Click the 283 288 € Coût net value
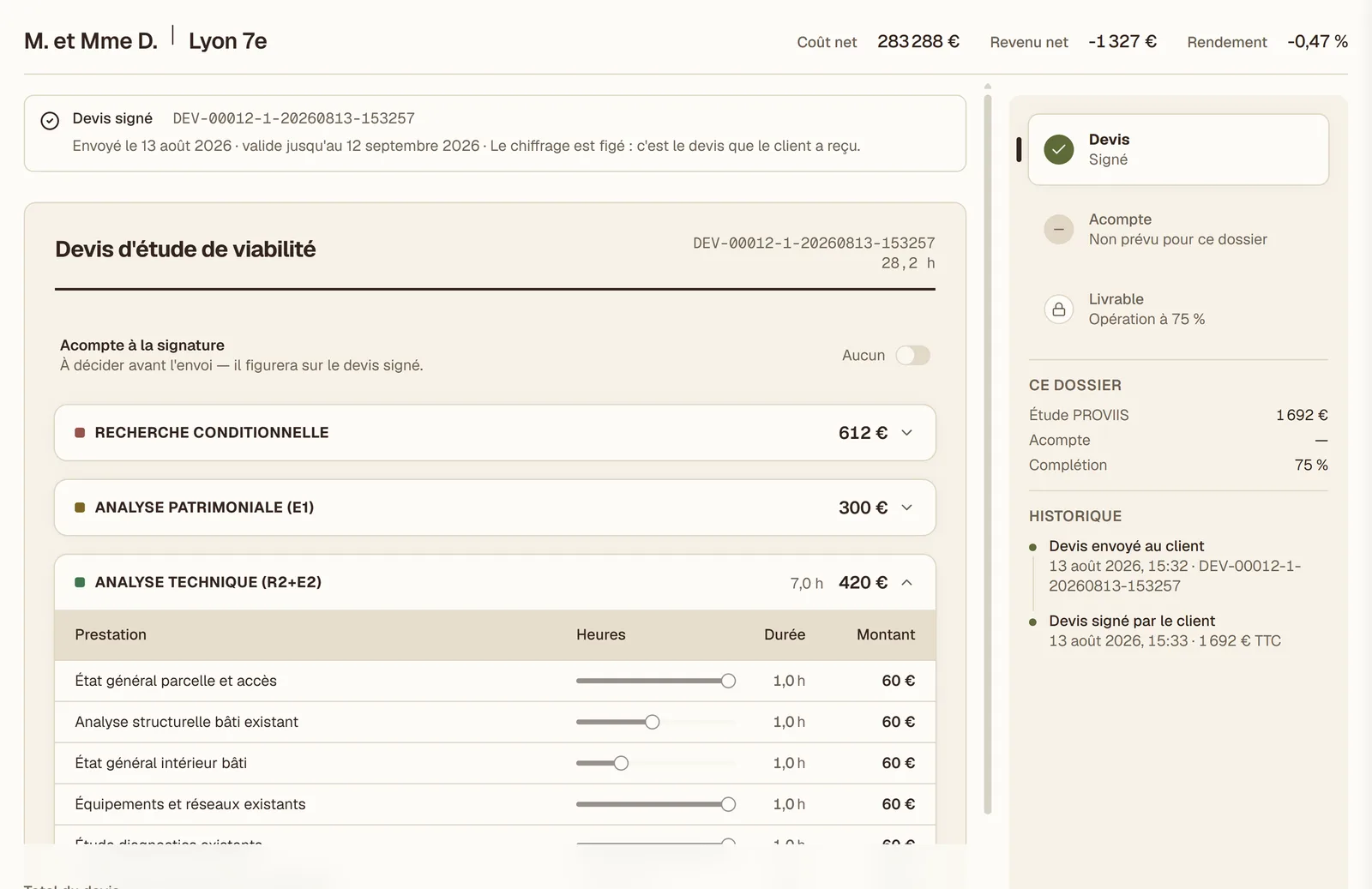 pos(918,41)
